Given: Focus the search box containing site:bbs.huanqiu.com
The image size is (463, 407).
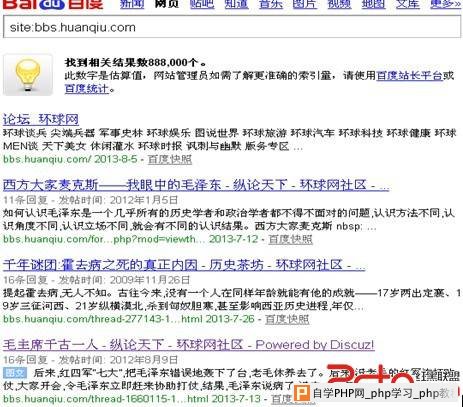Looking at the screenshot, I should pyautogui.click(x=232, y=27).
